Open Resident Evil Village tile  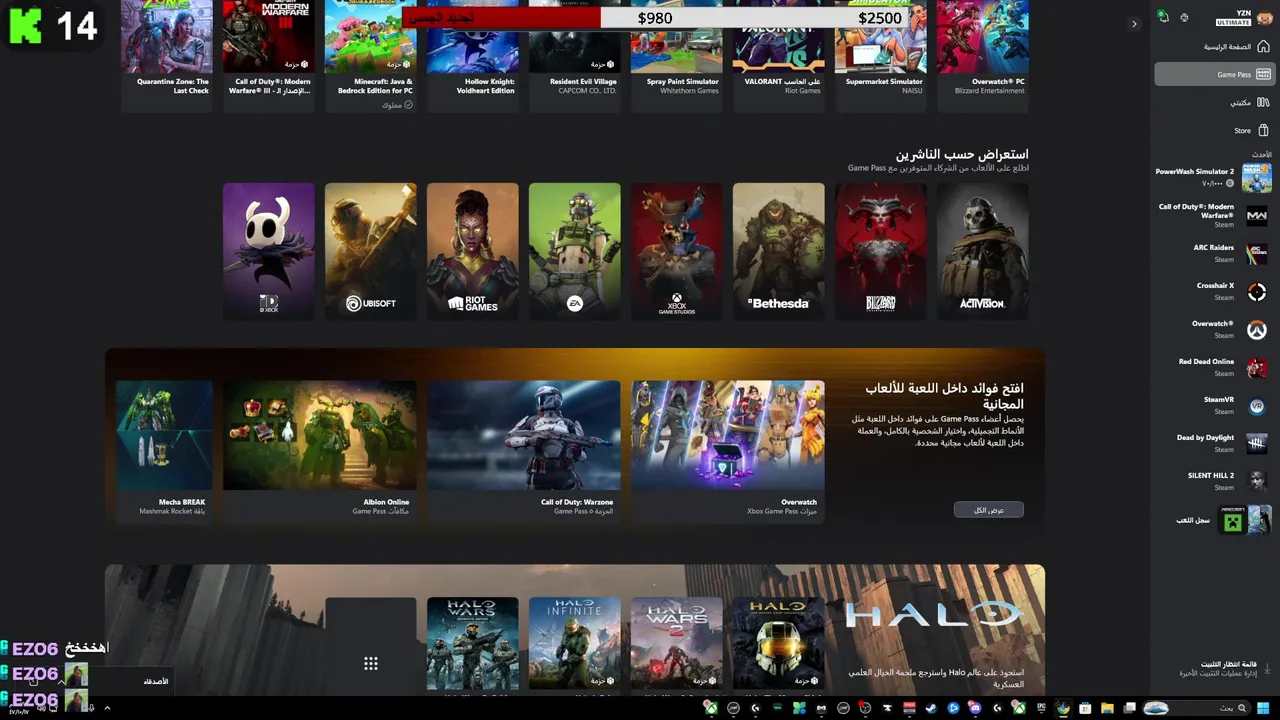574,55
